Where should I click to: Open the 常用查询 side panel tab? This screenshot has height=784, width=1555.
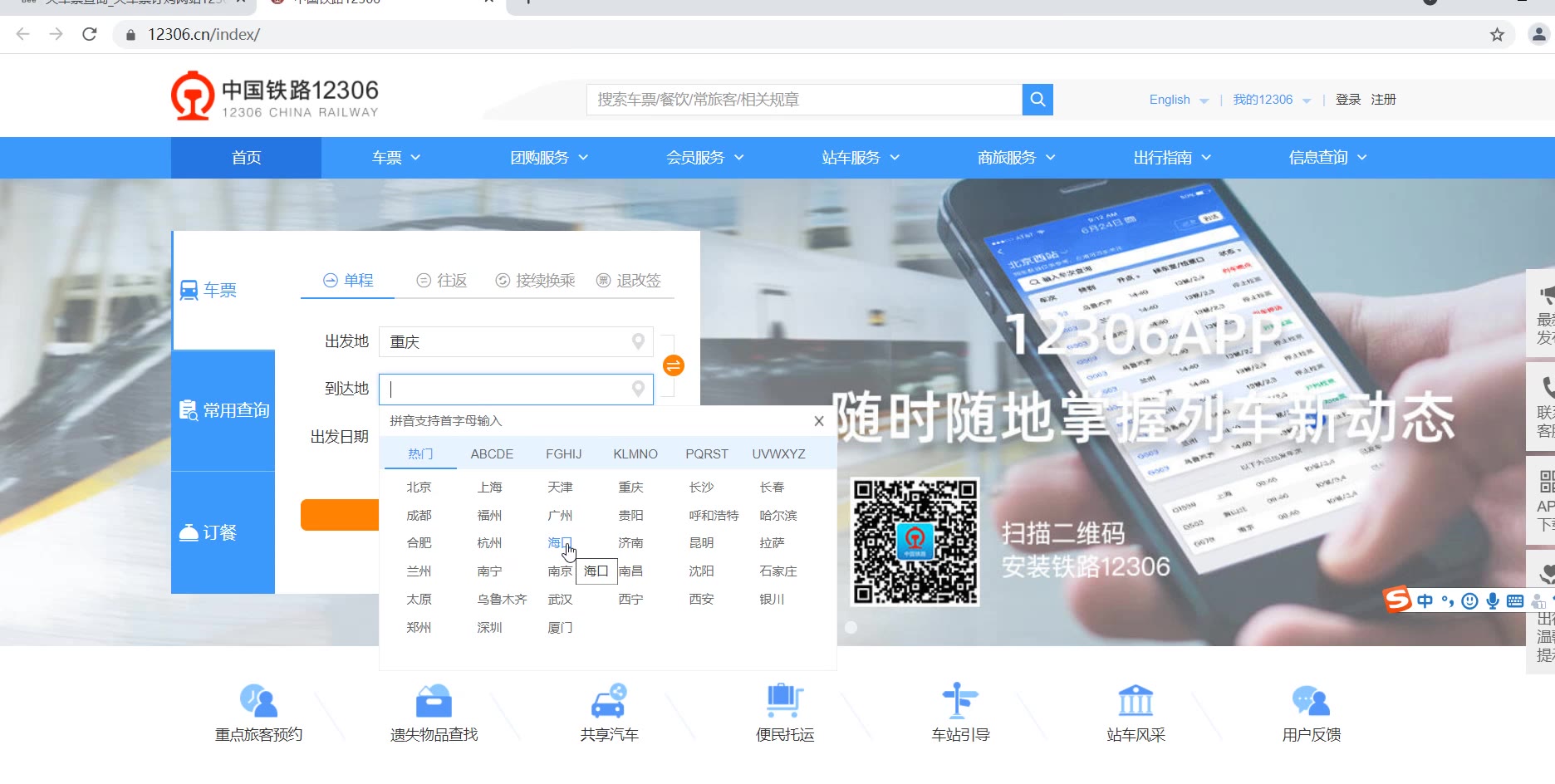tap(223, 410)
